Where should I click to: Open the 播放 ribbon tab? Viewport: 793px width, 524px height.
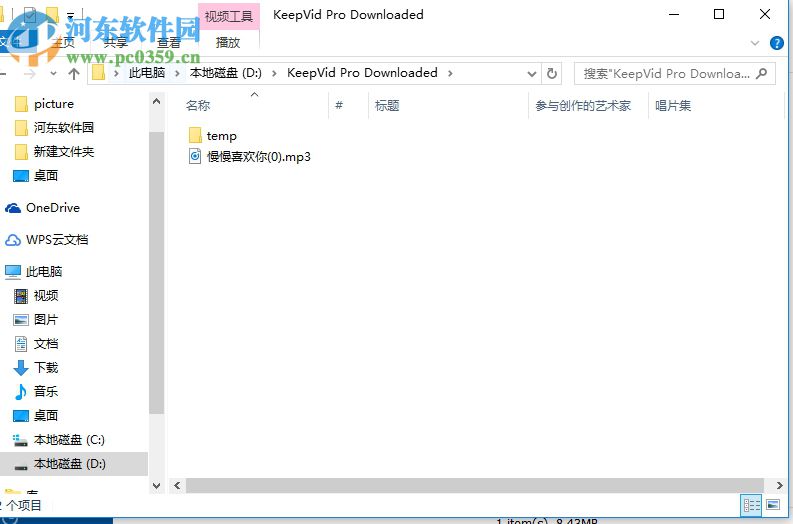tap(228, 42)
